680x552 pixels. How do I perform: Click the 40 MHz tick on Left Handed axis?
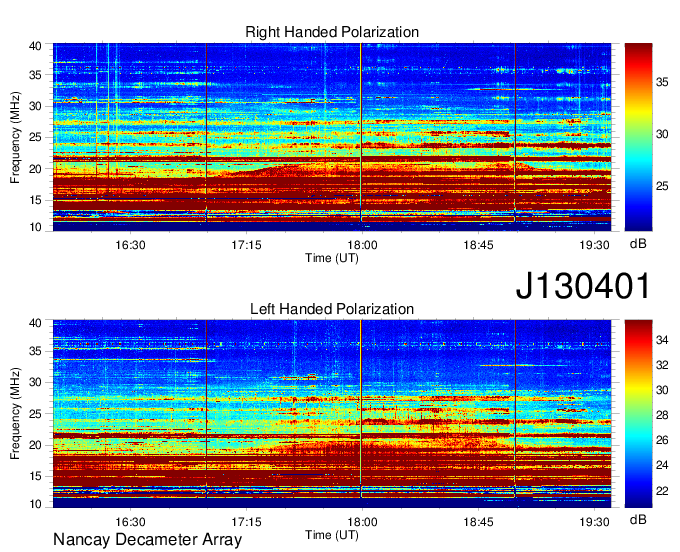35,323
